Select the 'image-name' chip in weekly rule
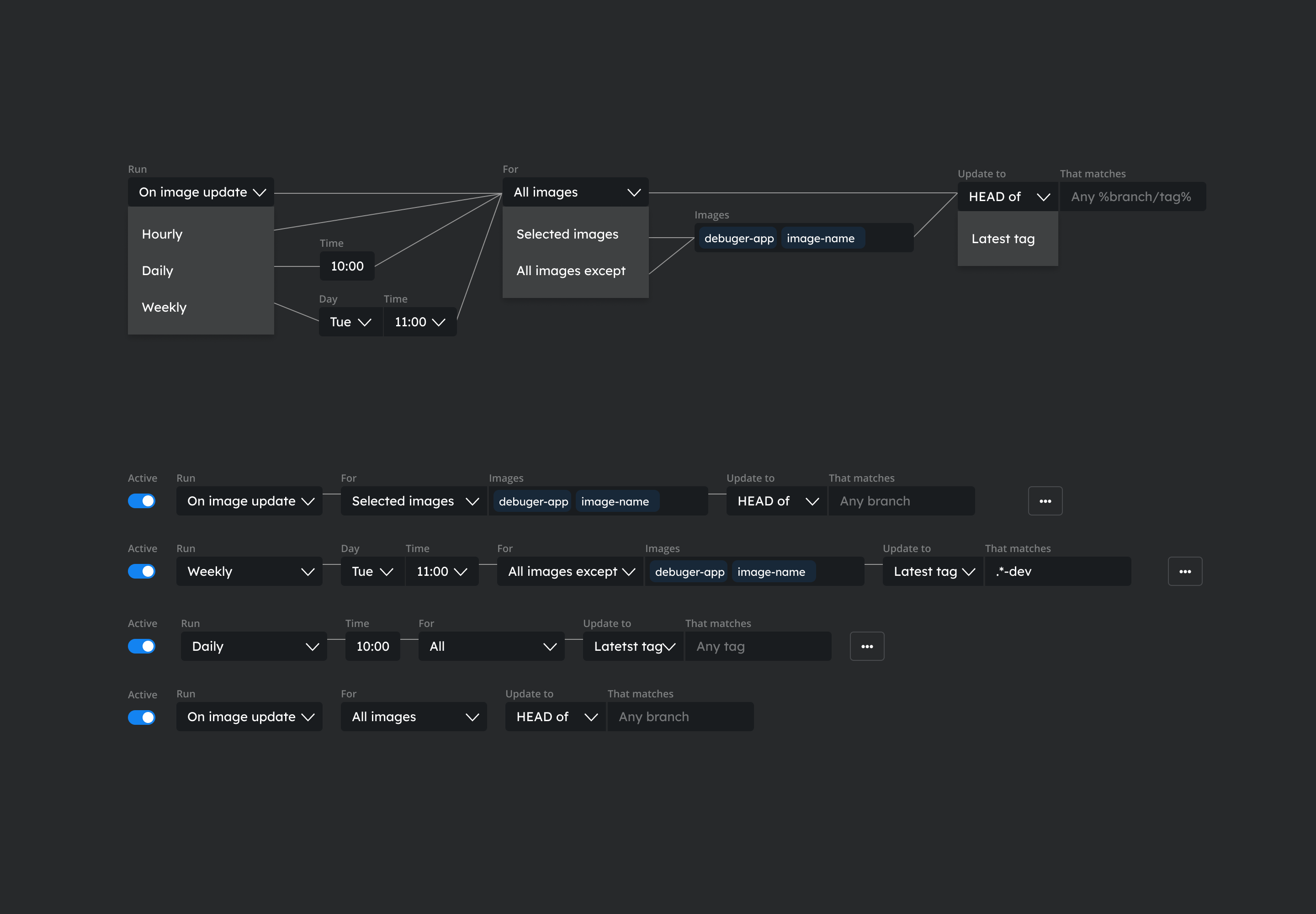The height and width of the screenshot is (914, 1316). (x=773, y=571)
